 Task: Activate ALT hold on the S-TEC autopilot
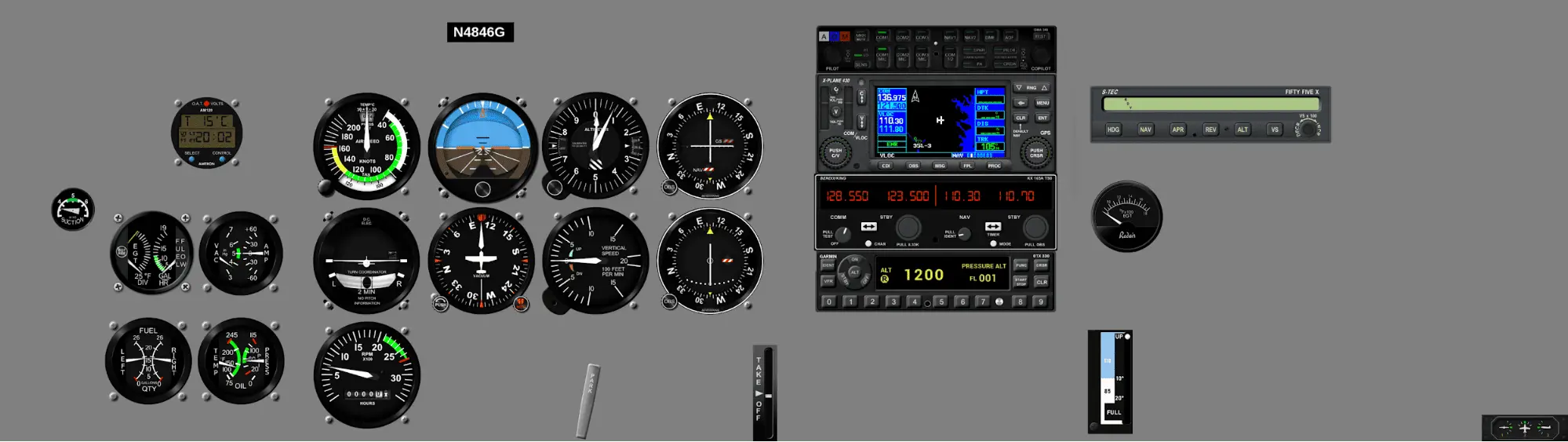click(1242, 130)
